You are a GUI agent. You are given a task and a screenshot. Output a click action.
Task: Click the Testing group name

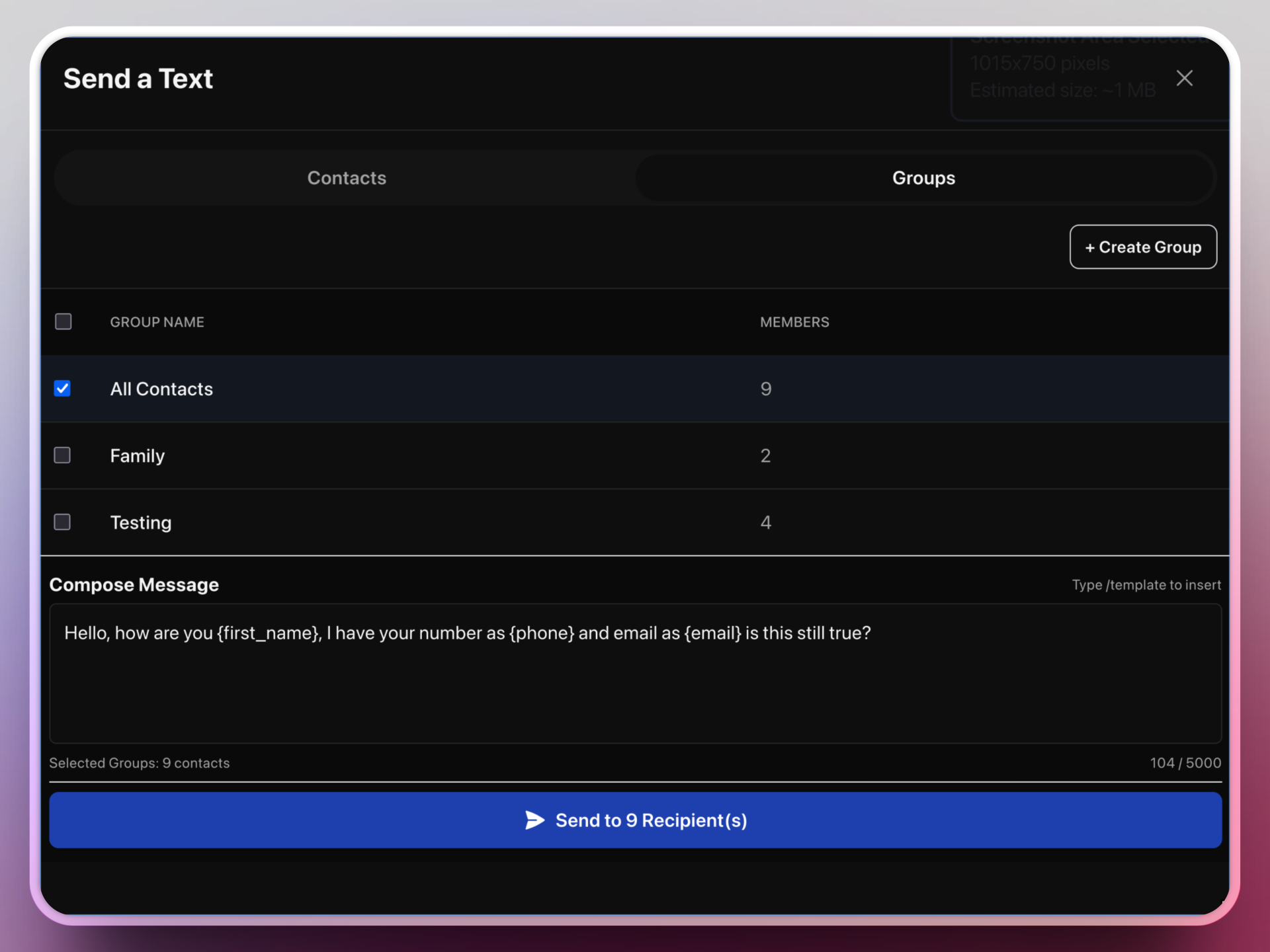141,522
